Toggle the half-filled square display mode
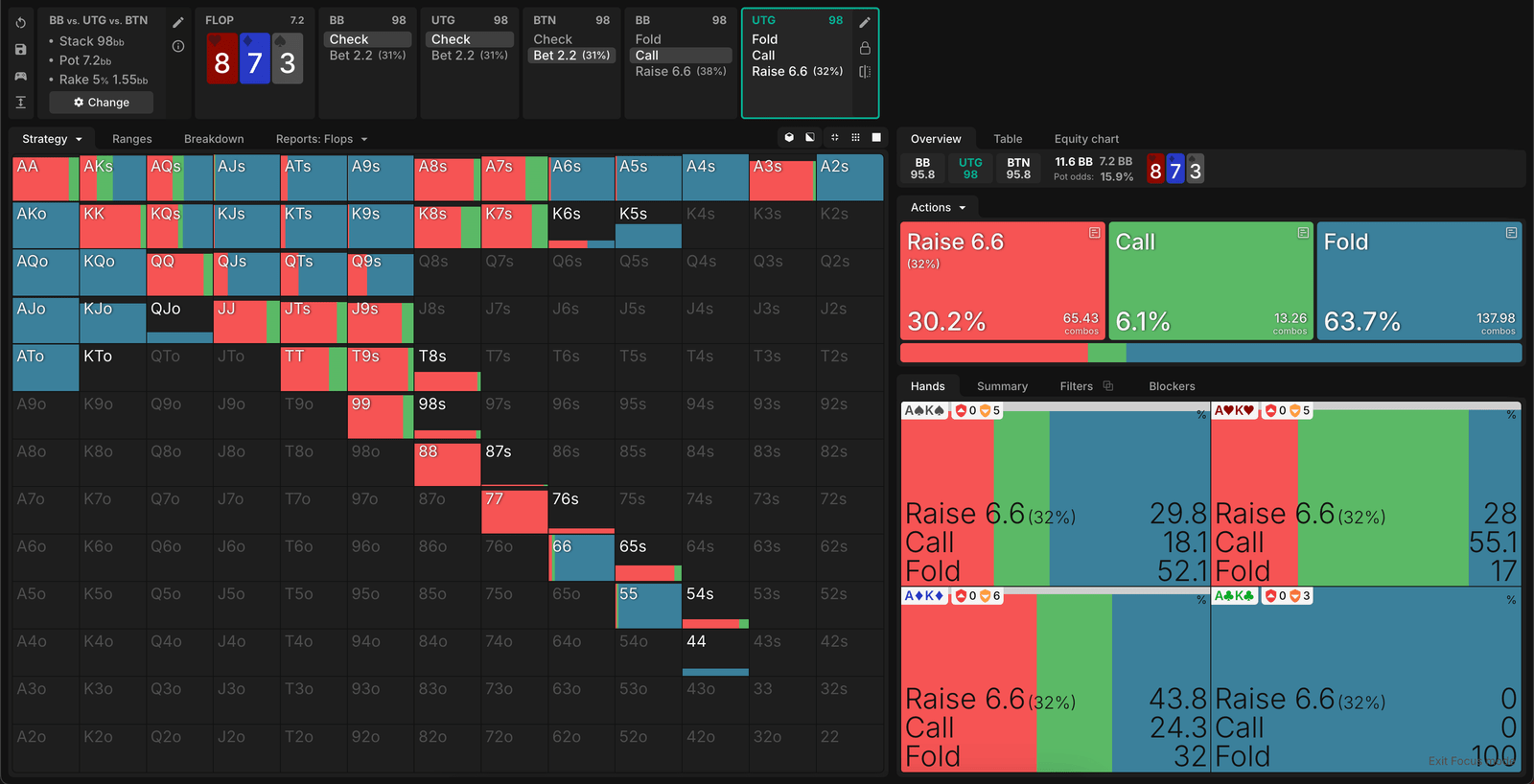The width and height of the screenshot is (1534, 784). tap(810, 138)
